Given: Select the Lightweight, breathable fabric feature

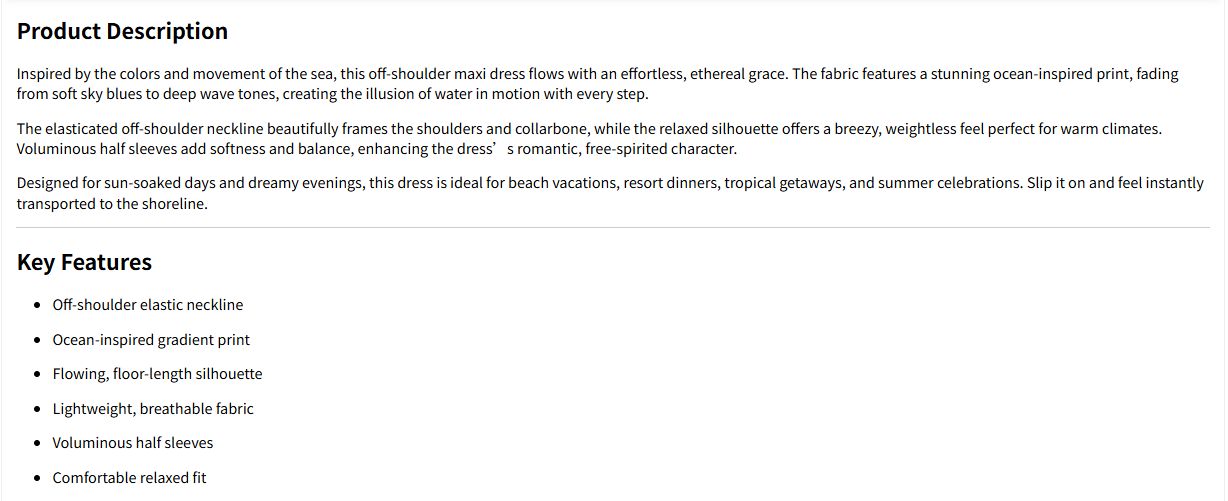Looking at the screenshot, I should click(x=153, y=409).
